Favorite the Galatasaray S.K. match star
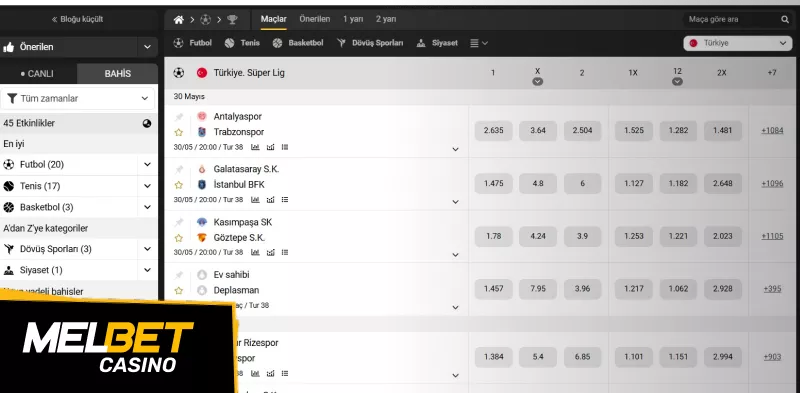 tap(179, 185)
